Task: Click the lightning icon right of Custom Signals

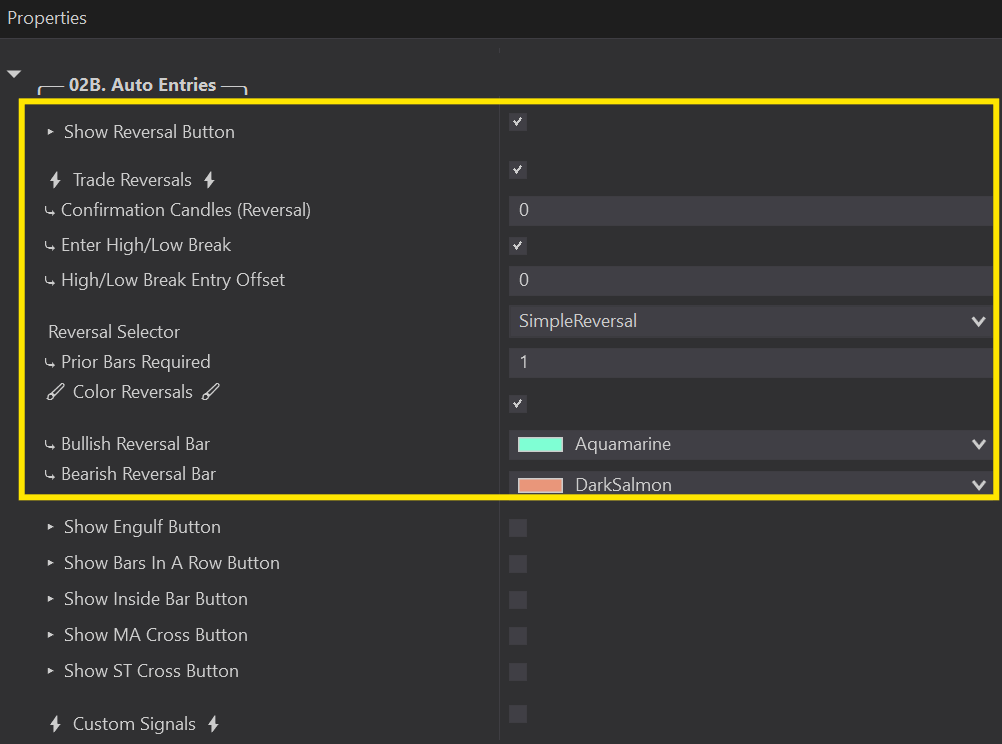Action: [x=213, y=724]
